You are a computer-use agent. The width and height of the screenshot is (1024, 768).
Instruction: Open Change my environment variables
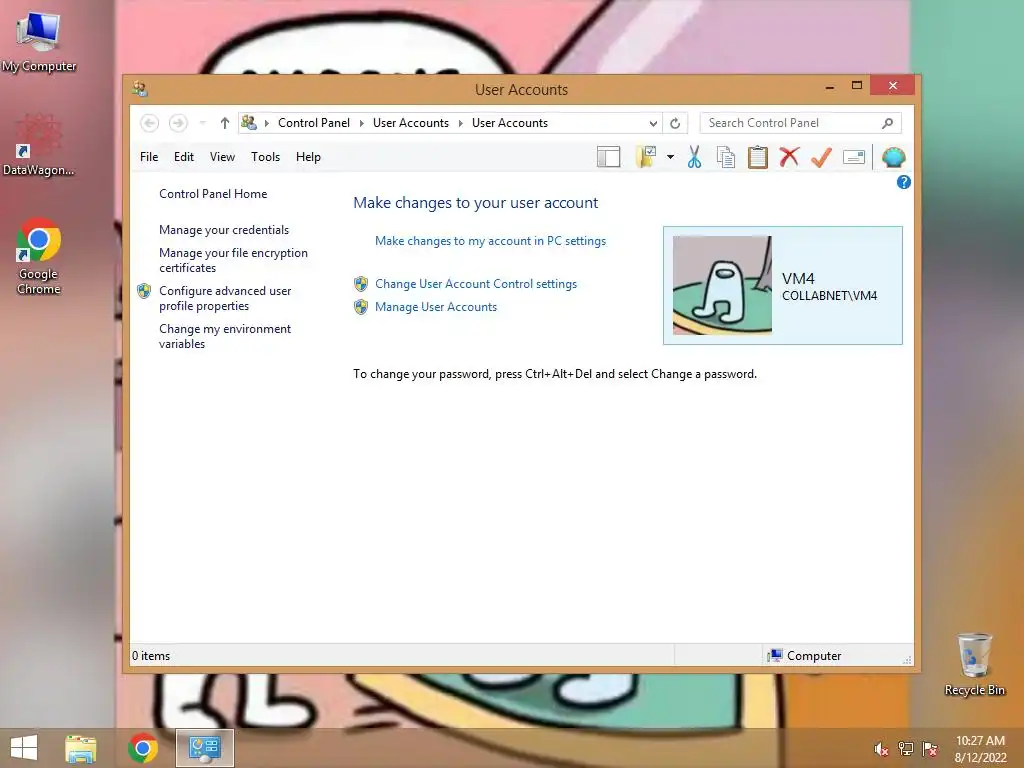(225, 336)
